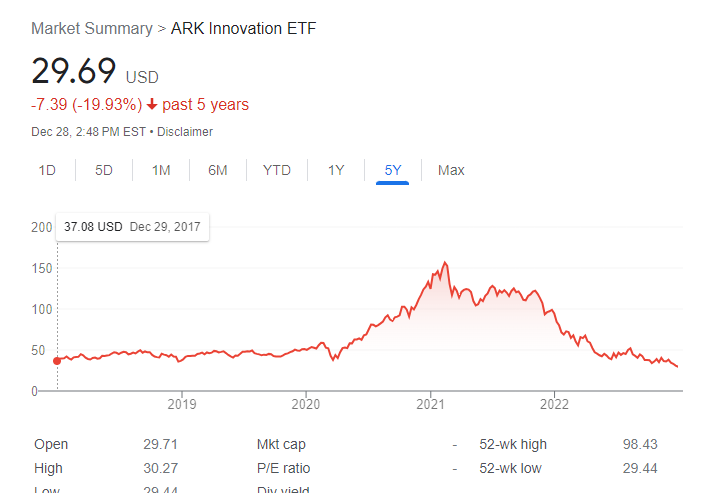This screenshot has width=708, height=493.
Task: Select the 1M time range tab
Action: pos(161,170)
